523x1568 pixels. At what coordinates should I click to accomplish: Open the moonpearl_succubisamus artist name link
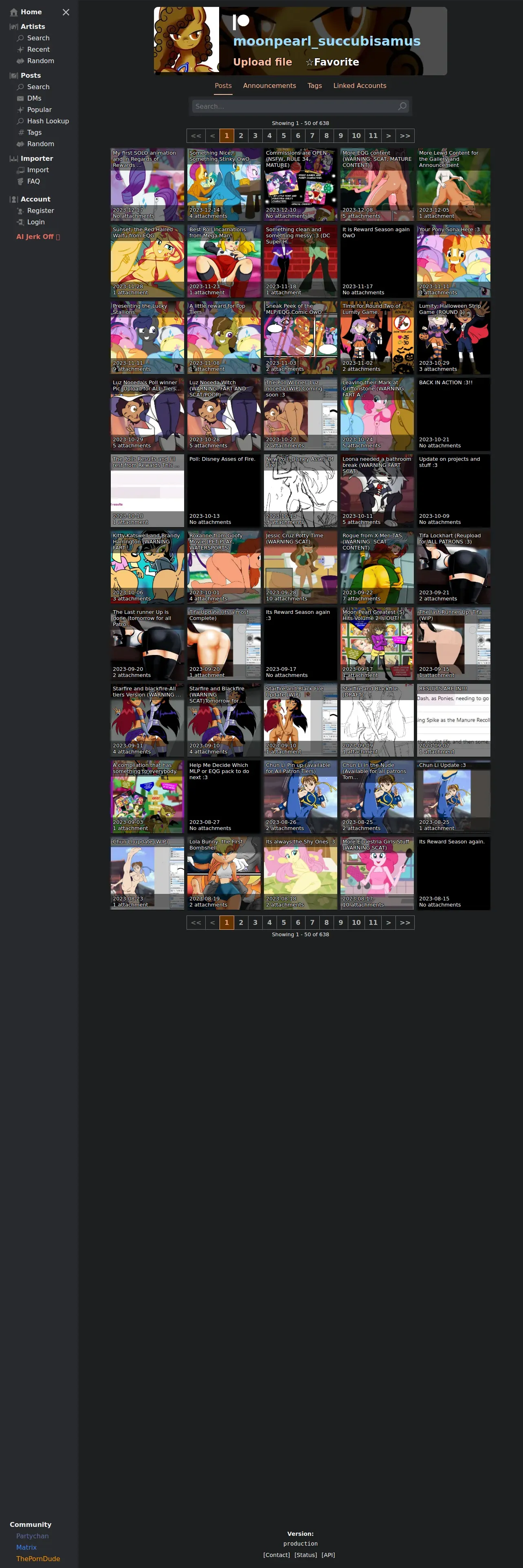tap(327, 42)
